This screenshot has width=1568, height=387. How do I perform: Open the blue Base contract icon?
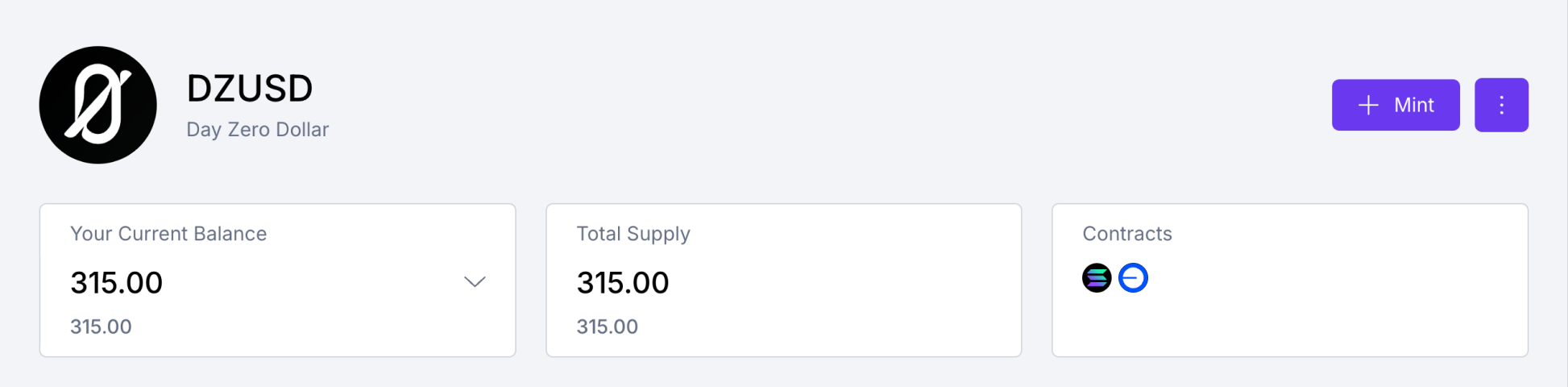pos(1133,278)
